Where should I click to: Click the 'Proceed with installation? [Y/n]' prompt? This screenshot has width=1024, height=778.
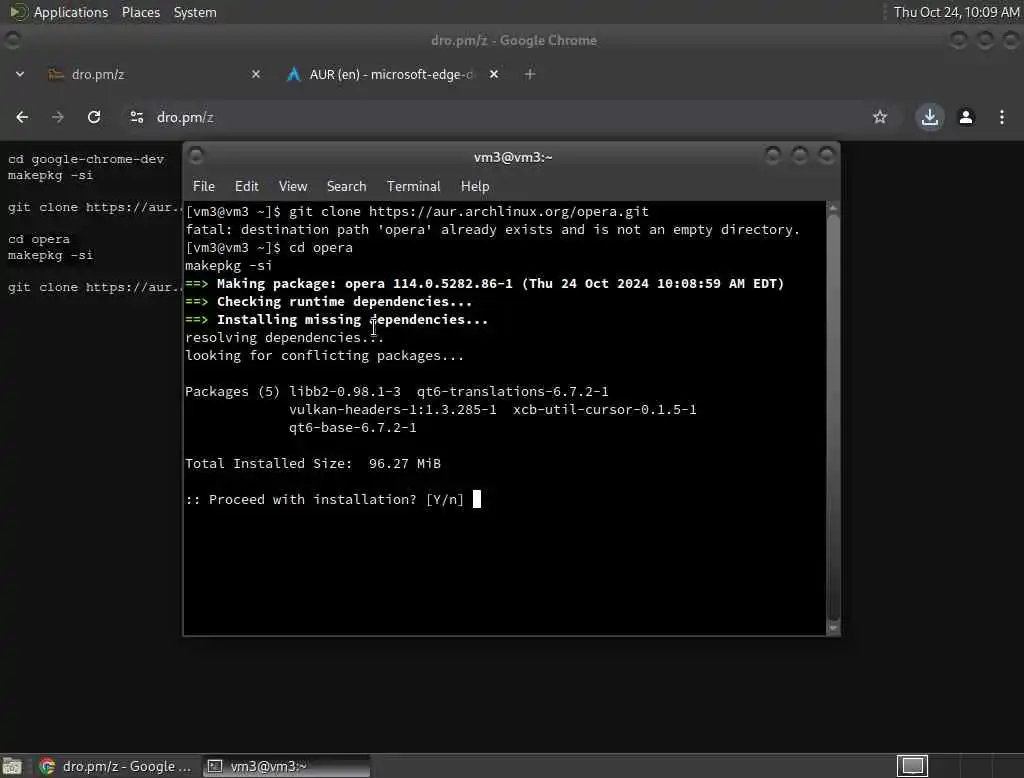click(x=325, y=500)
